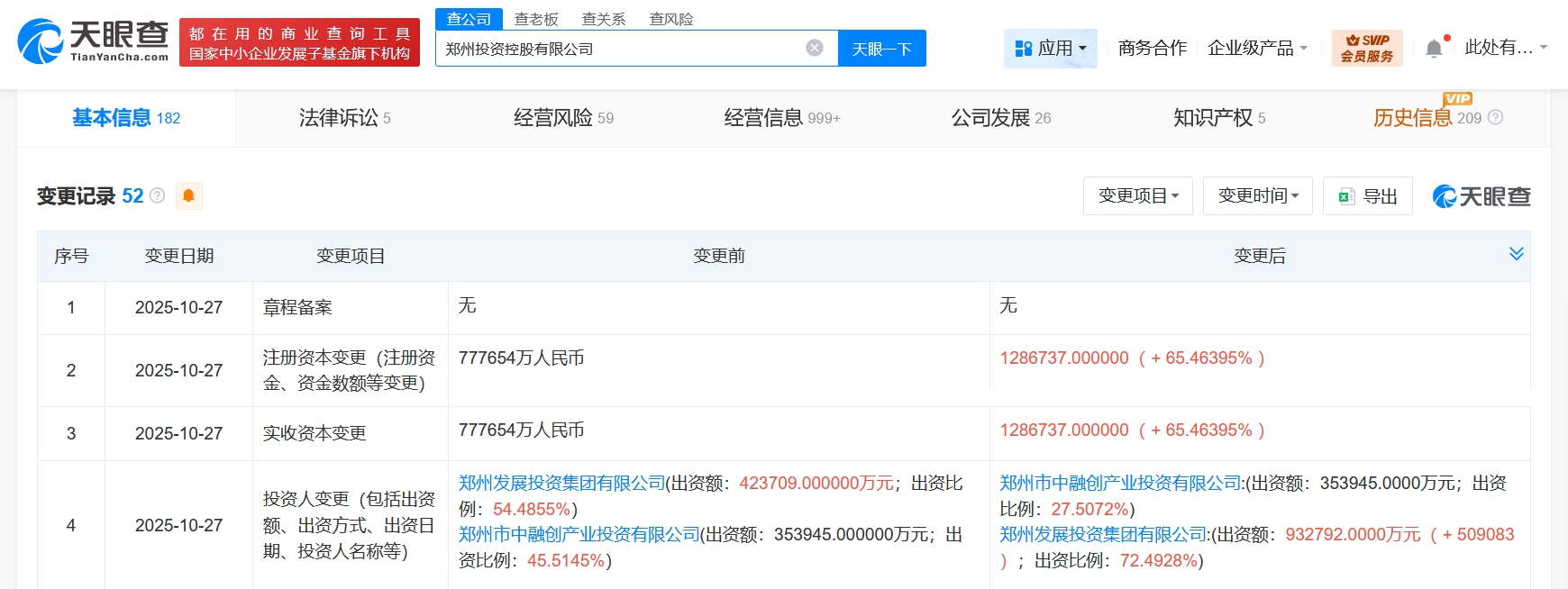
Task: Click the help icon beside 历史信息
Action: (x=1496, y=117)
